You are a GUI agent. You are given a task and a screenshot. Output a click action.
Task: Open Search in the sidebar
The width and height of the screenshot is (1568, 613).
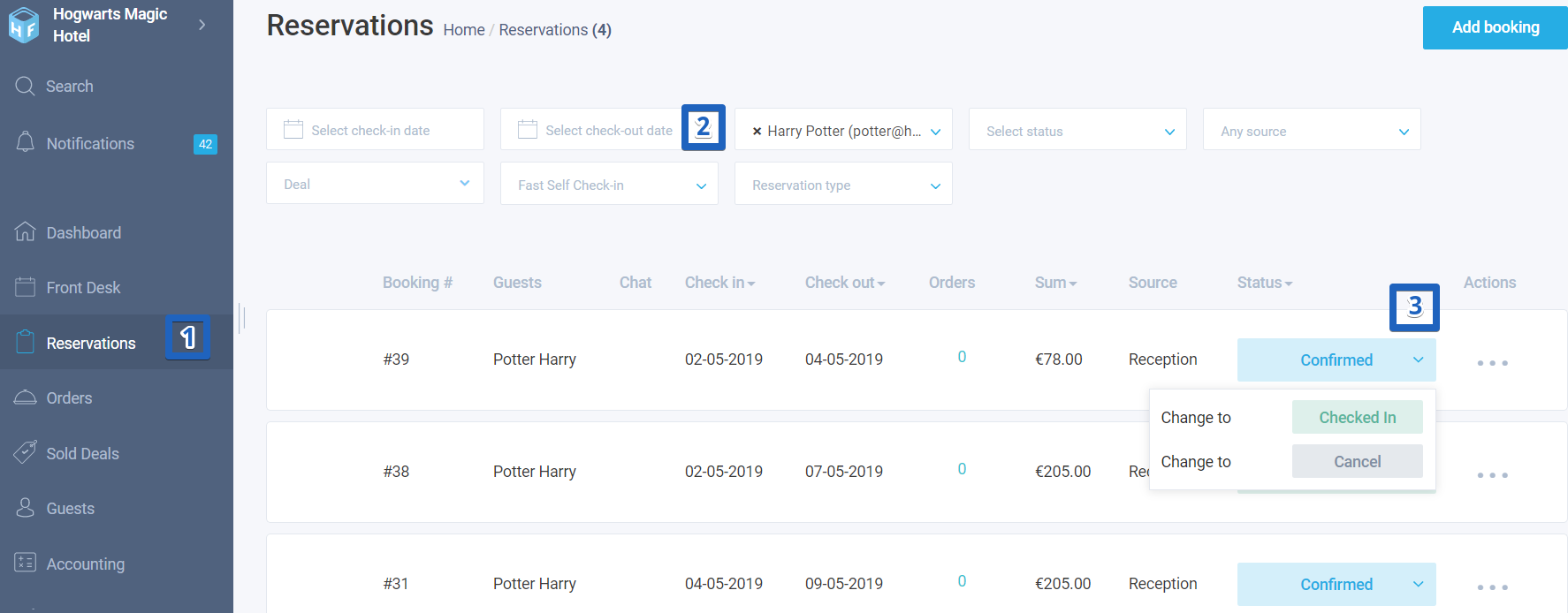[70, 87]
